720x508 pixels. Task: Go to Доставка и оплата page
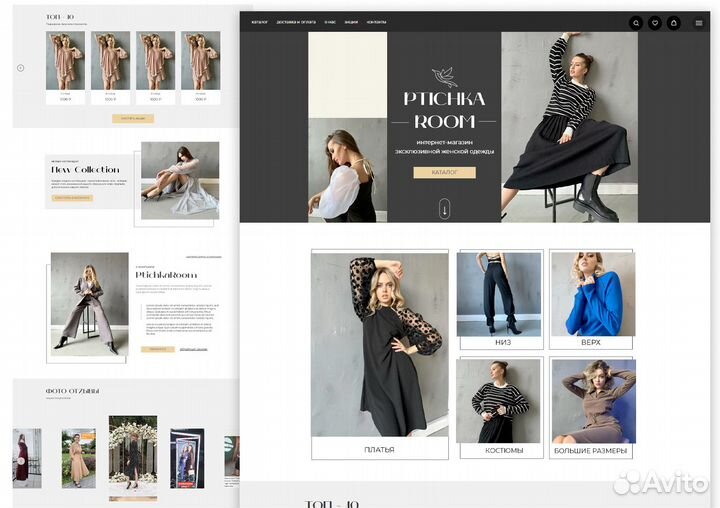296,22
